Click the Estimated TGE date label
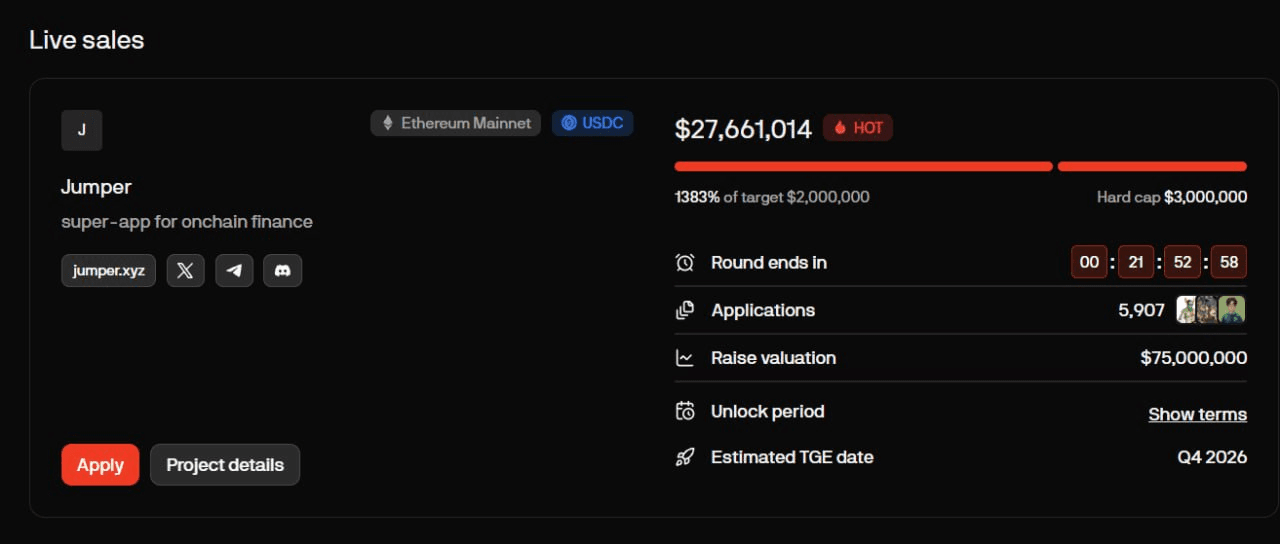Viewport: 1280px width, 544px height. pyautogui.click(x=792, y=457)
